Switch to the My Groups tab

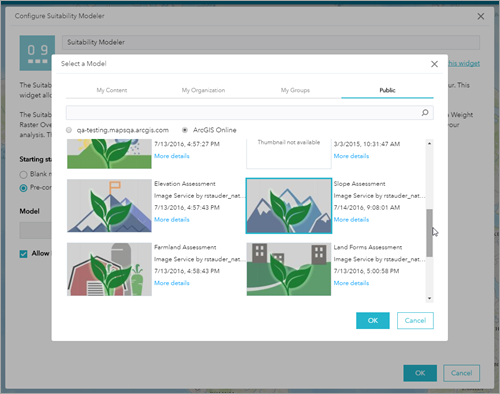pyautogui.click(x=295, y=90)
